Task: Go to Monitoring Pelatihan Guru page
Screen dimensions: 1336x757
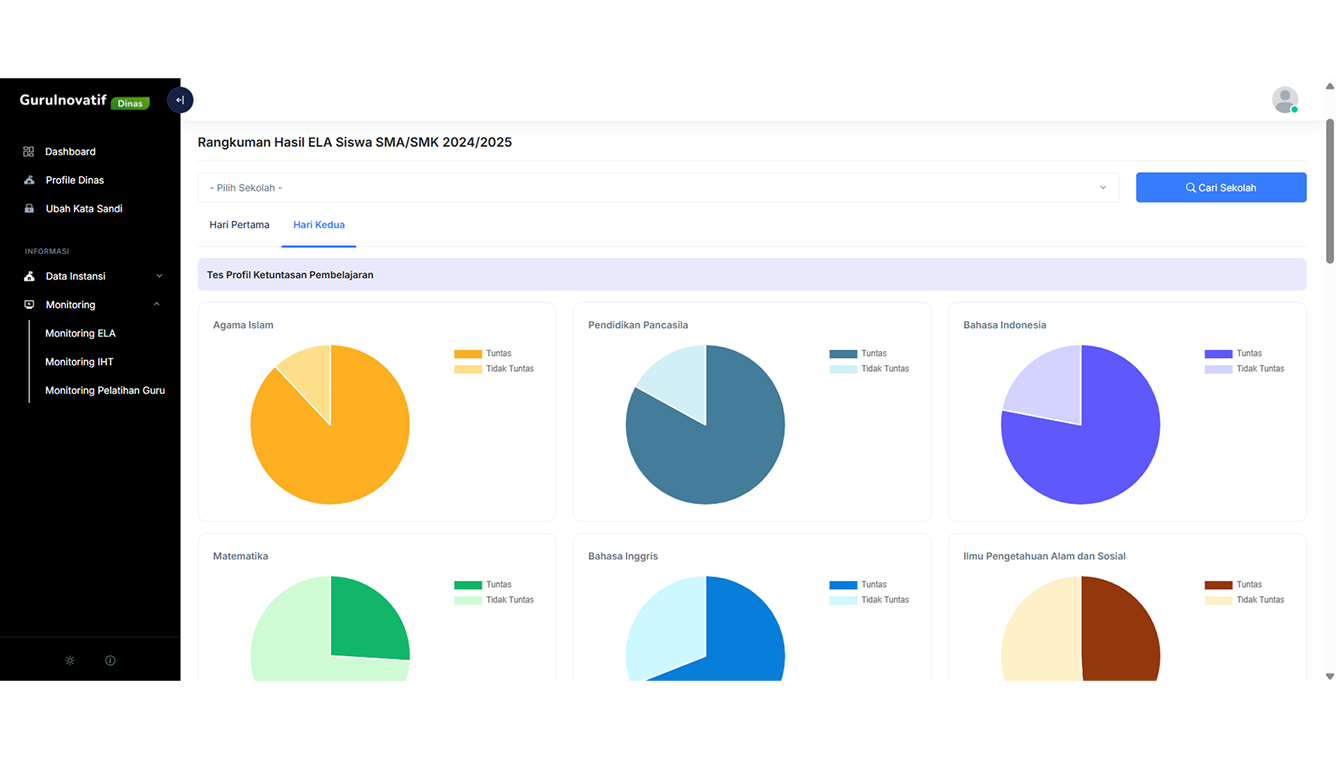Action: pos(105,391)
